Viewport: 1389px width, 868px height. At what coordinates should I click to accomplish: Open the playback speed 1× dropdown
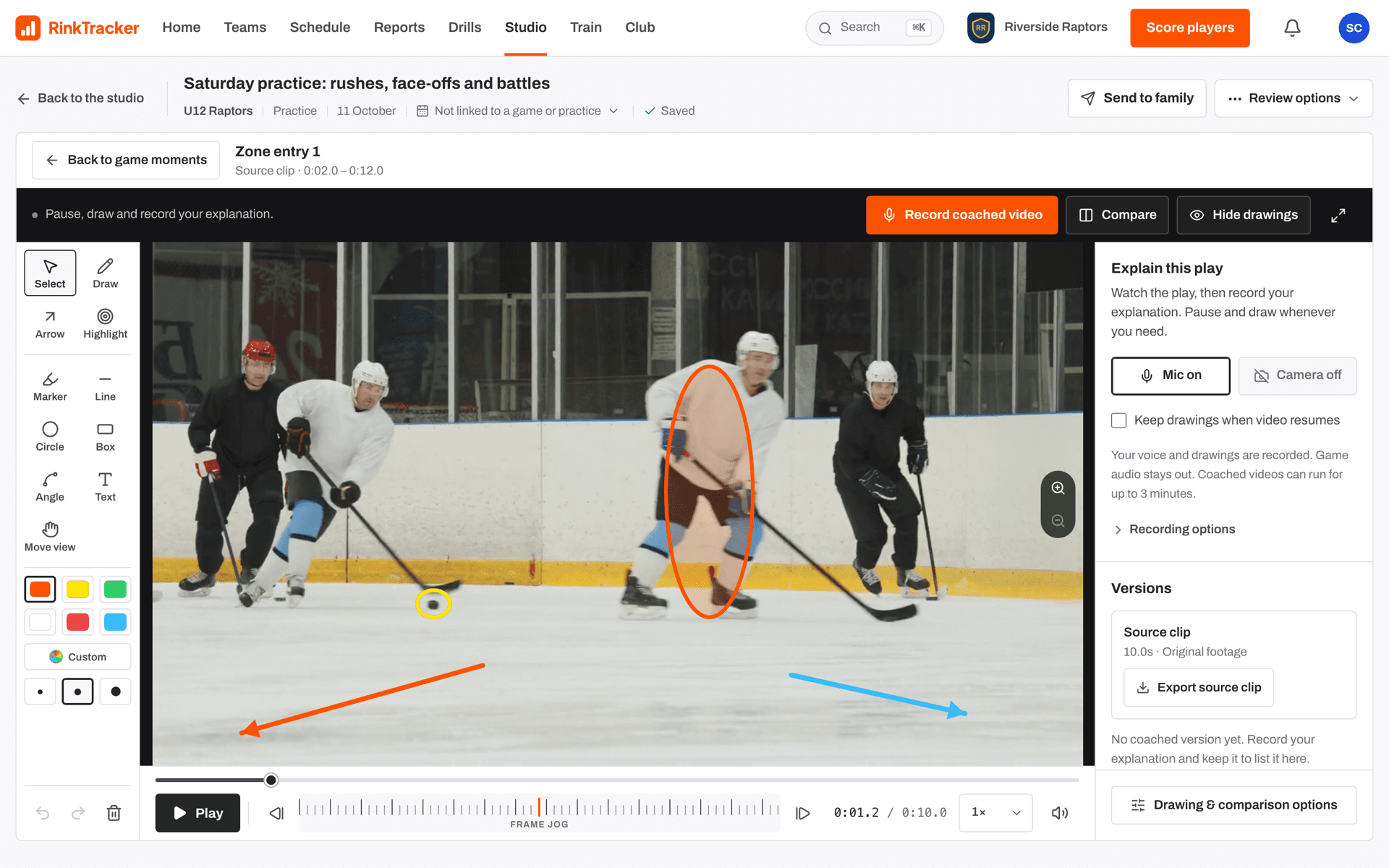[995, 813]
